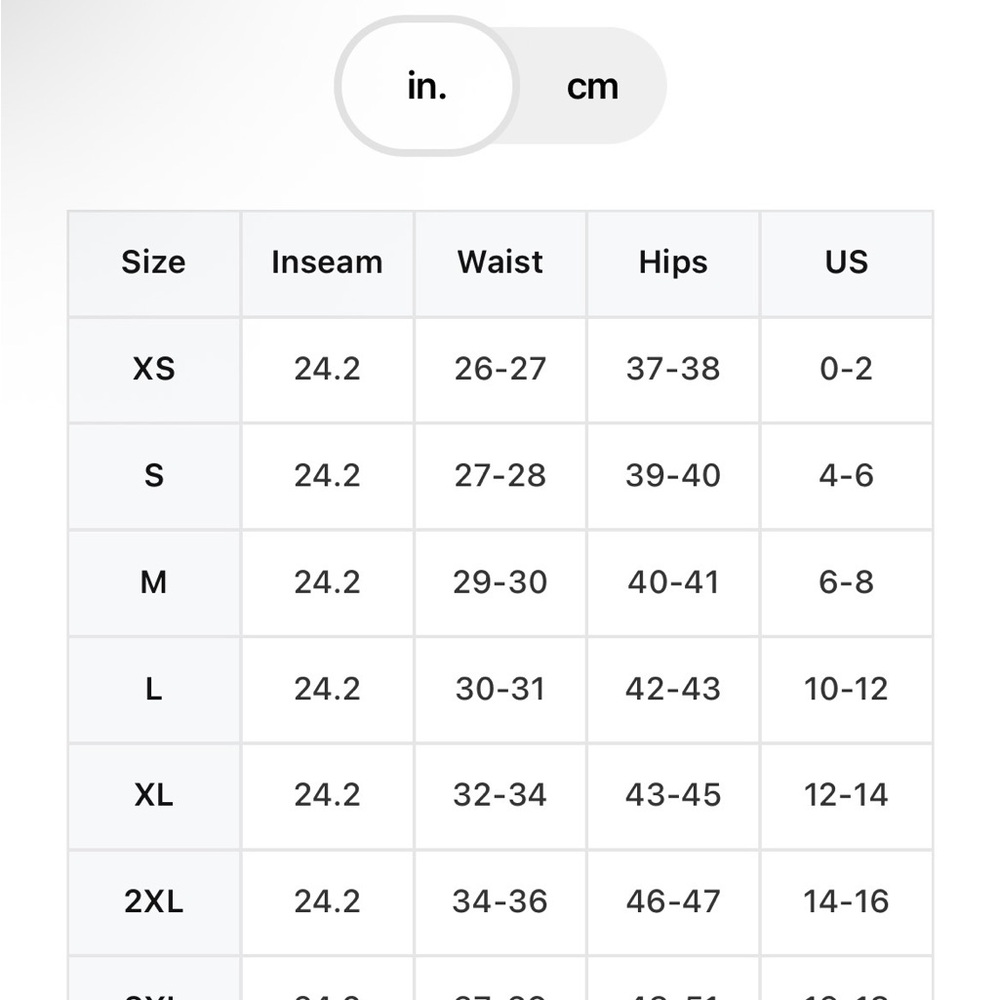Click the 10-12 US size cell

(x=846, y=689)
